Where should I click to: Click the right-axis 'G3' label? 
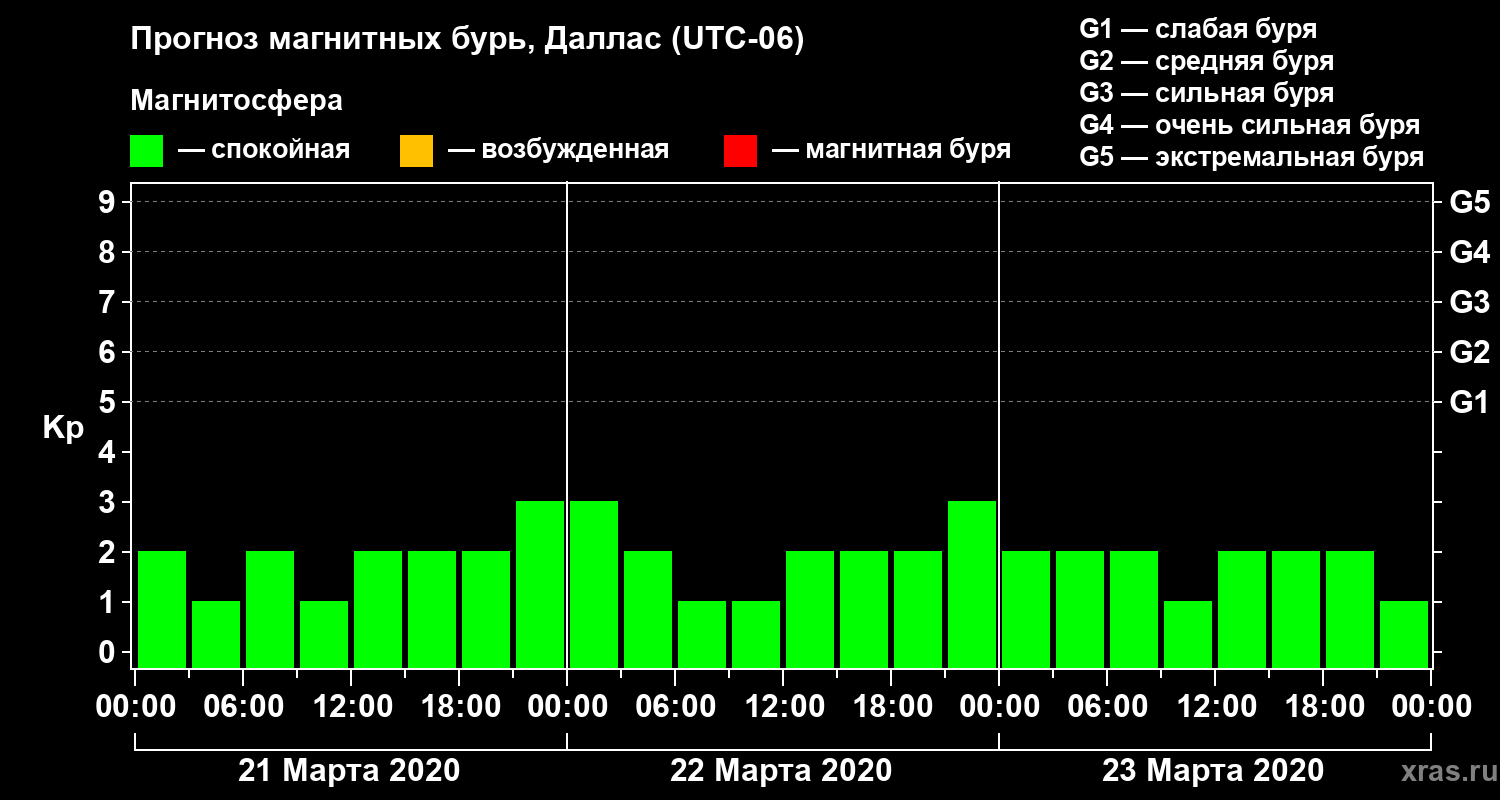point(1470,303)
